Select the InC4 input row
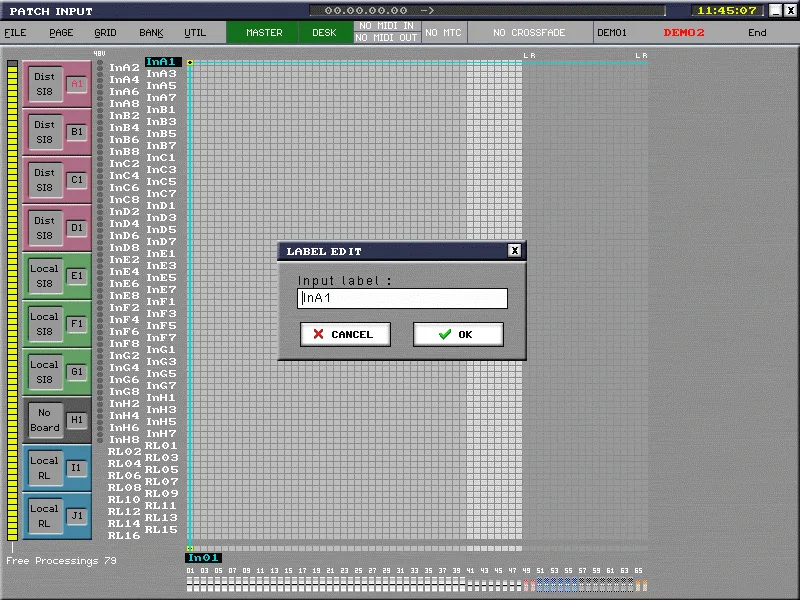This screenshot has height=600, width=800. click(124, 176)
